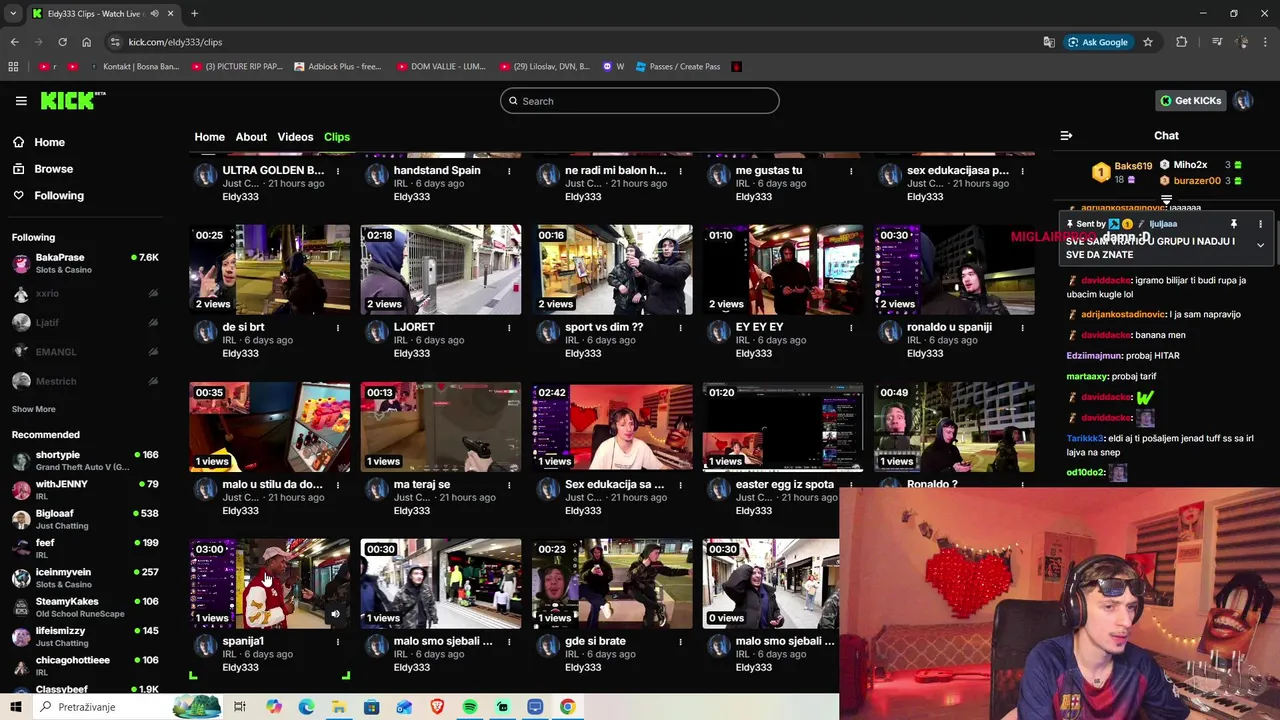Open a new browser tab
Viewport: 1280px width, 720px height.
point(194,13)
